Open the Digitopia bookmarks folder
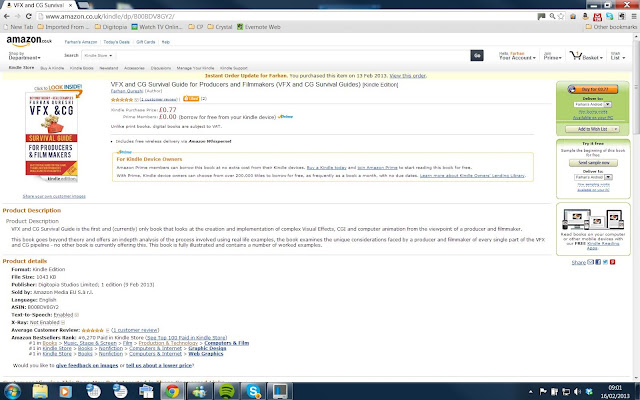 (111, 27)
